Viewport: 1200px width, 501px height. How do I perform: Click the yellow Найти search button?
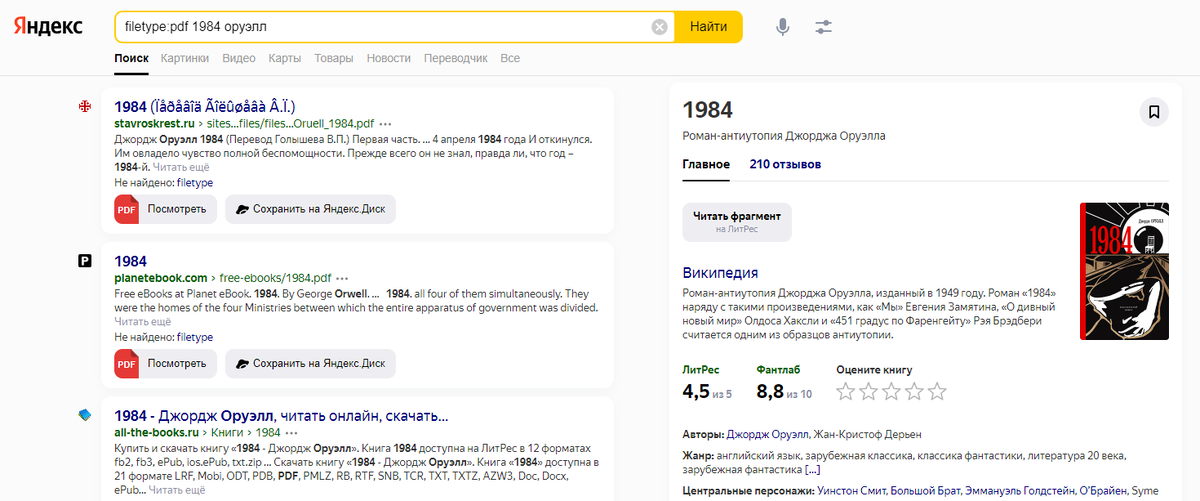point(708,27)
